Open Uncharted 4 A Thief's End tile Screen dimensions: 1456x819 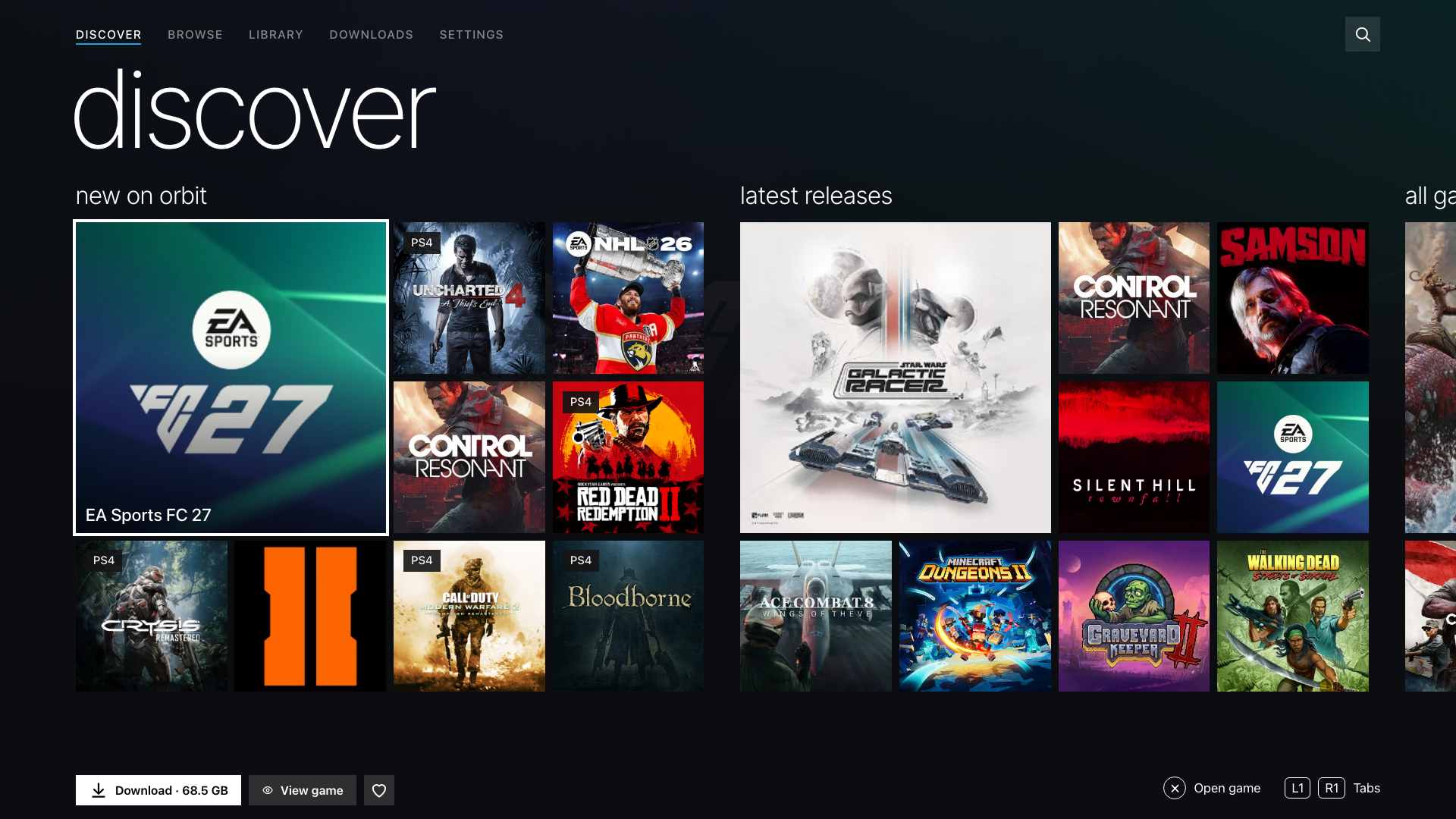pyautogui.click(x=469, y=298)
